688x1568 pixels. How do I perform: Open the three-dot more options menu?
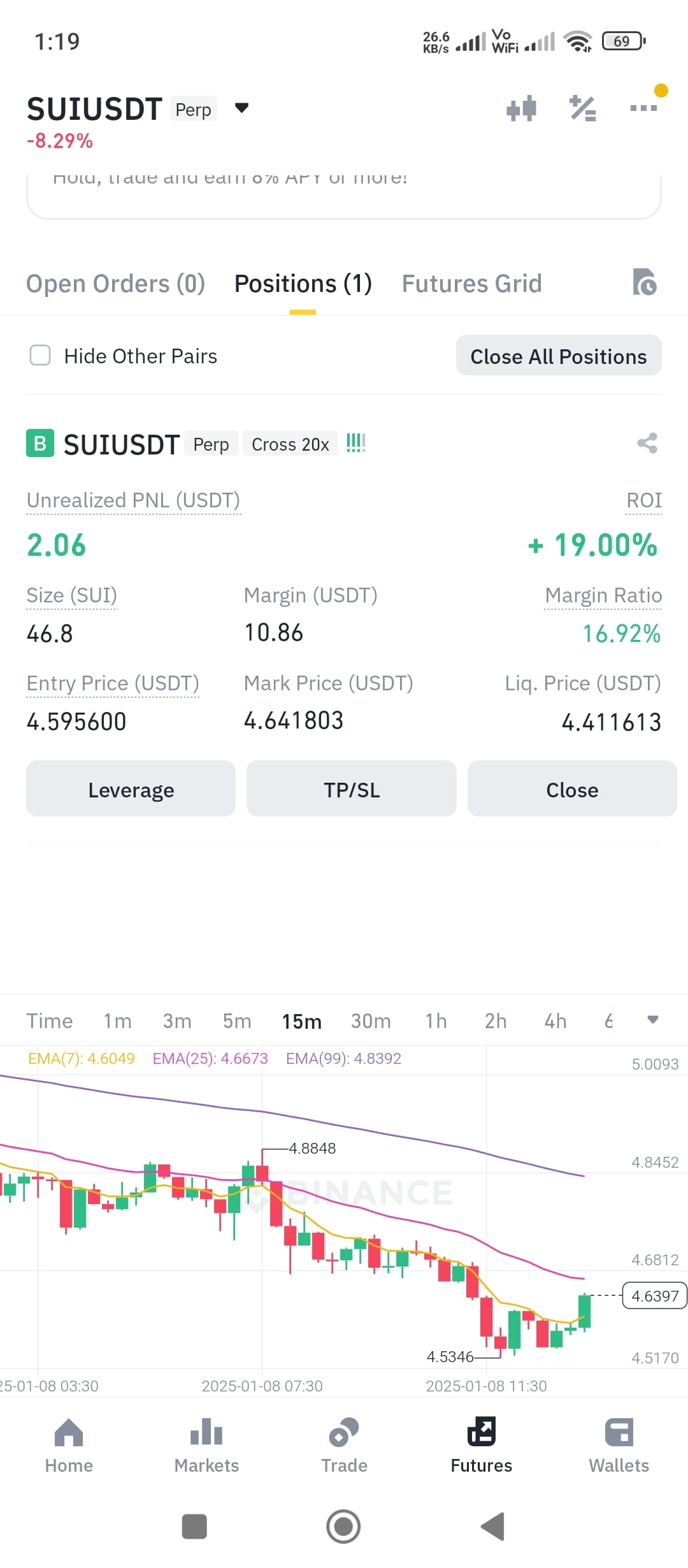coord(643,108)
